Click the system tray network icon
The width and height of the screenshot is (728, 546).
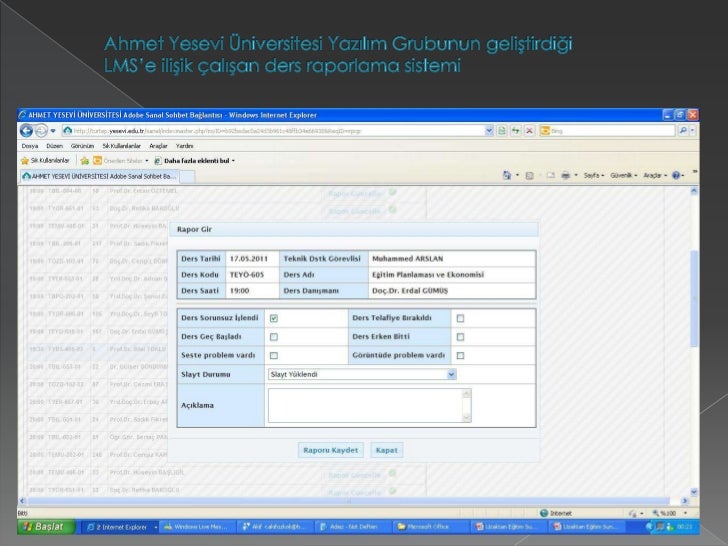pos(659,527)
